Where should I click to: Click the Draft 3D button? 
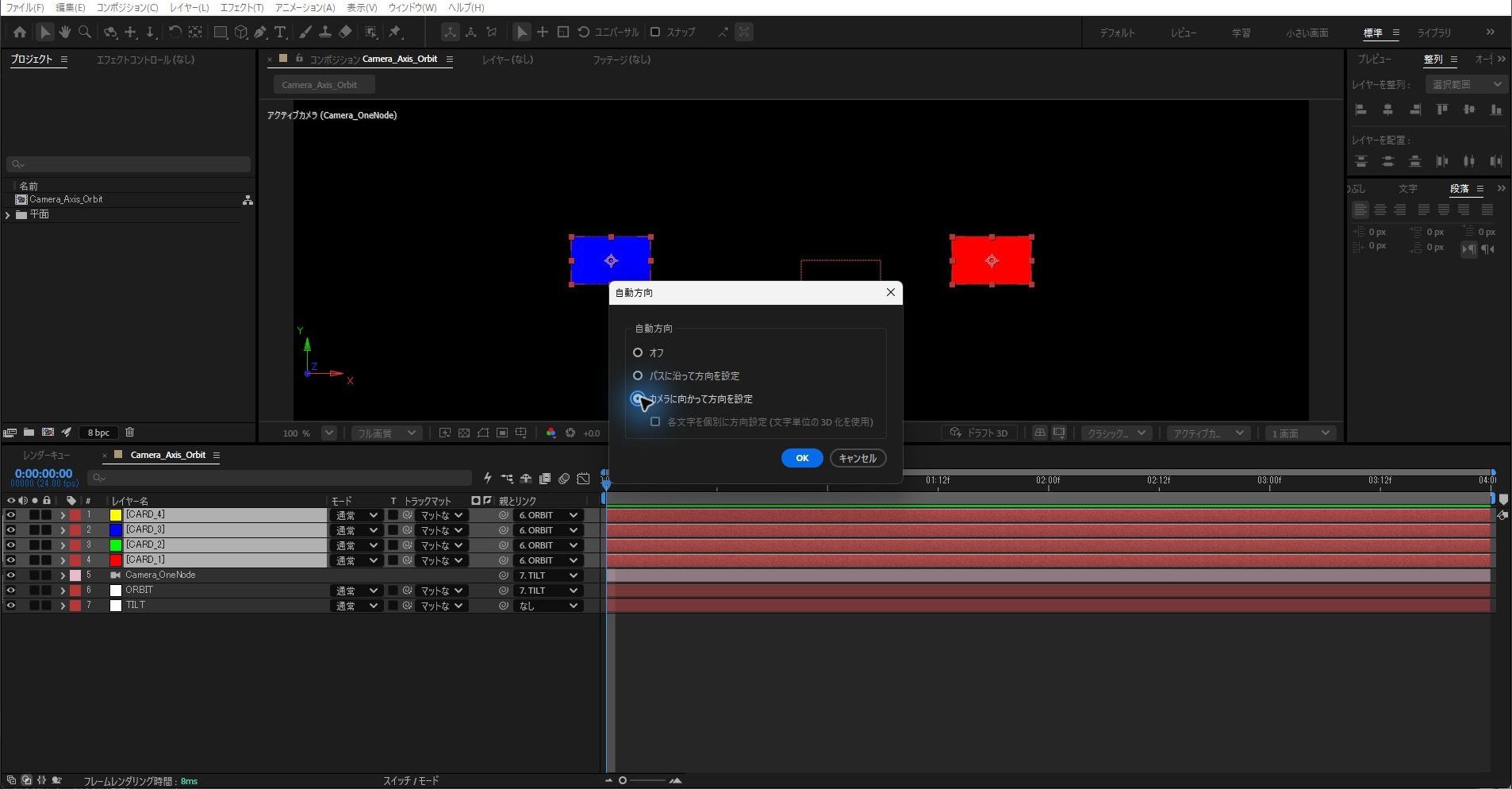click(x=980, y=433)
